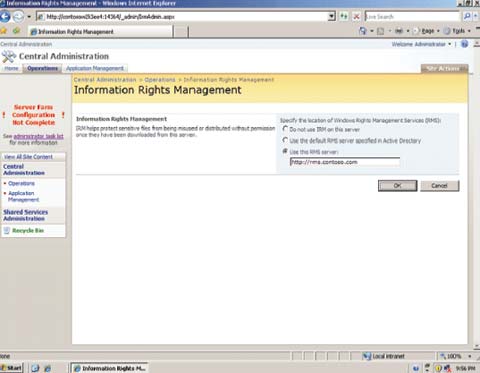This screenshot has height=373, width=480.
Task: Open Favorites Center star icon
Action: click(4, 31)
